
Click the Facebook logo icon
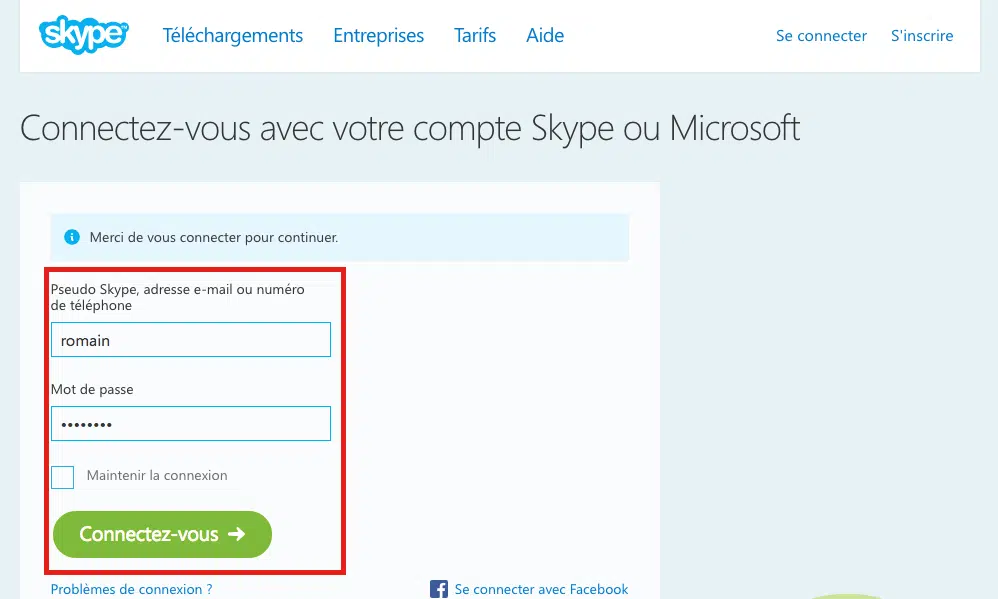[439, 589]
